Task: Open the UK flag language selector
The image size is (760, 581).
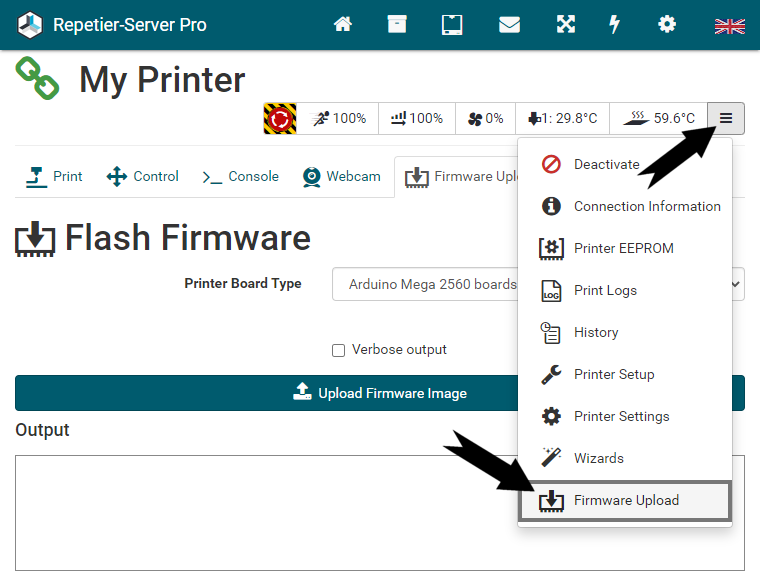Action: pos(729,25)
